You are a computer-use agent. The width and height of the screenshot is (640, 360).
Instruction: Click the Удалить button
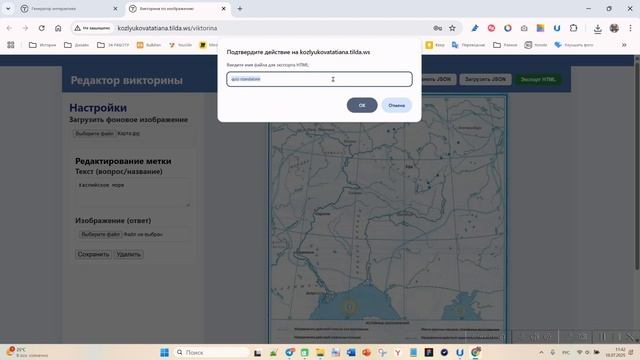pos(129,254)
